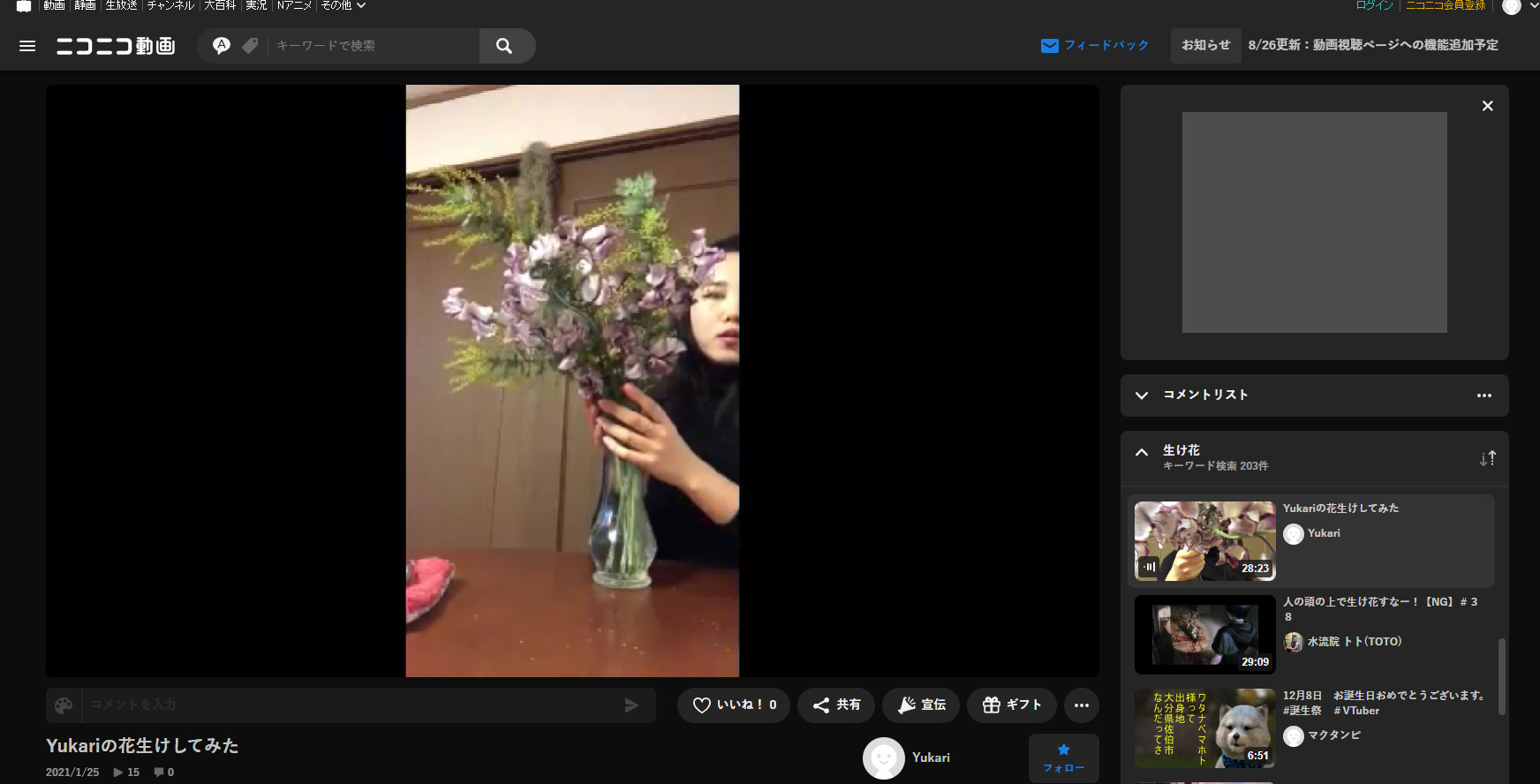Viewport: 1540px width, 784px height.
Task: Select keyword search mode icon
Action: [222, 45]
